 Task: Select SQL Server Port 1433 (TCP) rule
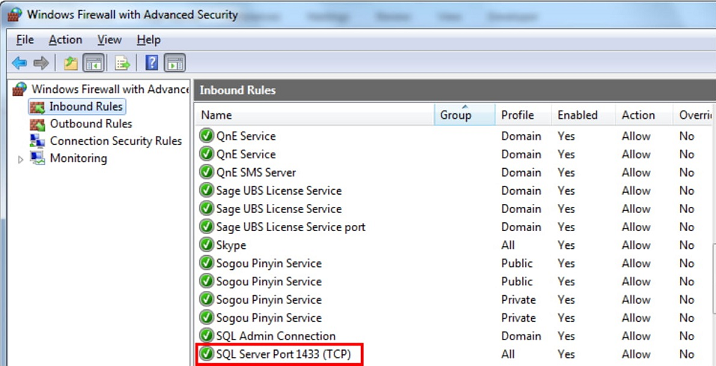click(x=283, y=354)
